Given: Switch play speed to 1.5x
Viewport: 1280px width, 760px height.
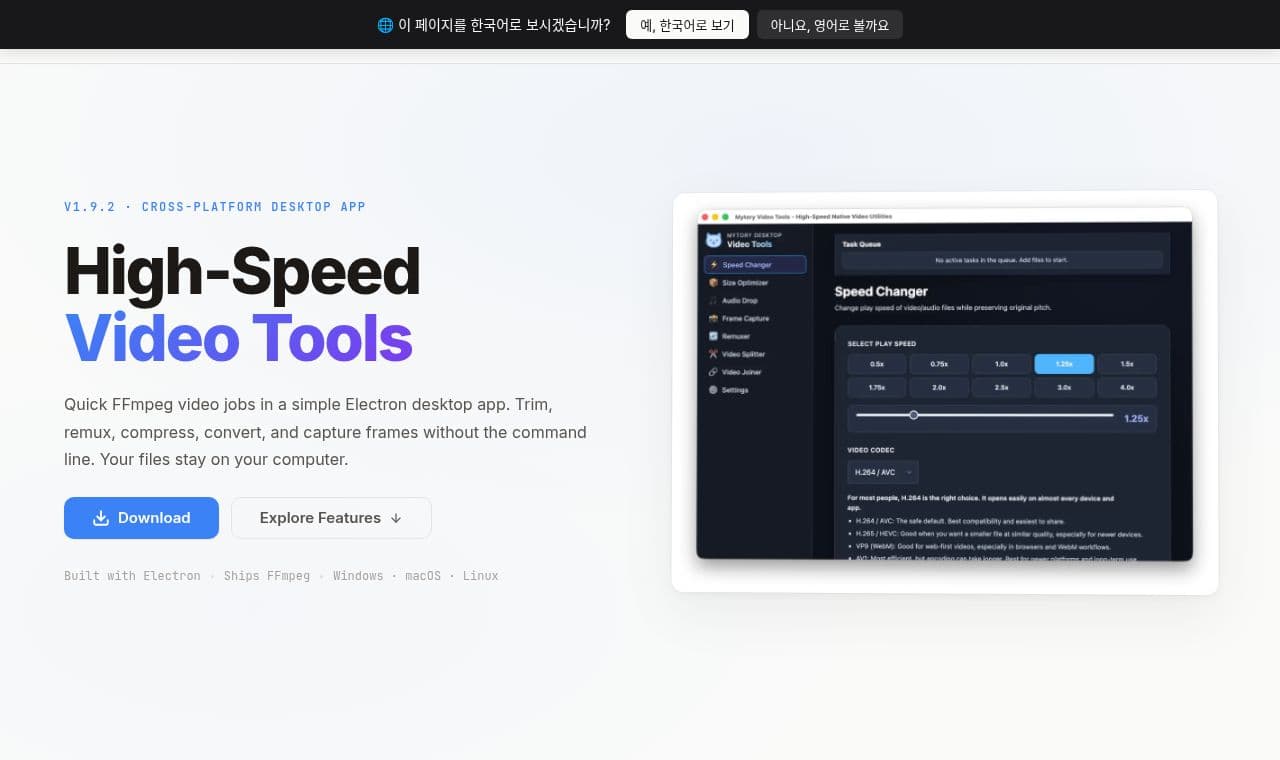Looking at the screenshot, I should (1127, 364).
